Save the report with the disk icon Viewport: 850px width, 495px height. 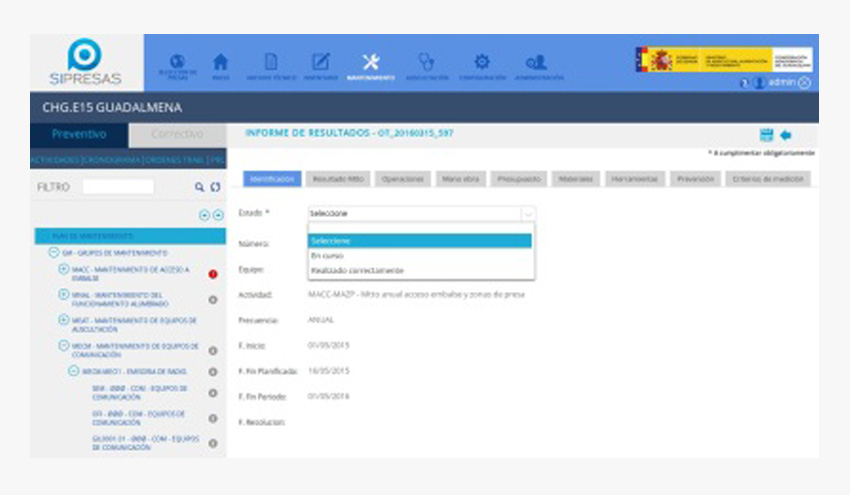[767, 134]
